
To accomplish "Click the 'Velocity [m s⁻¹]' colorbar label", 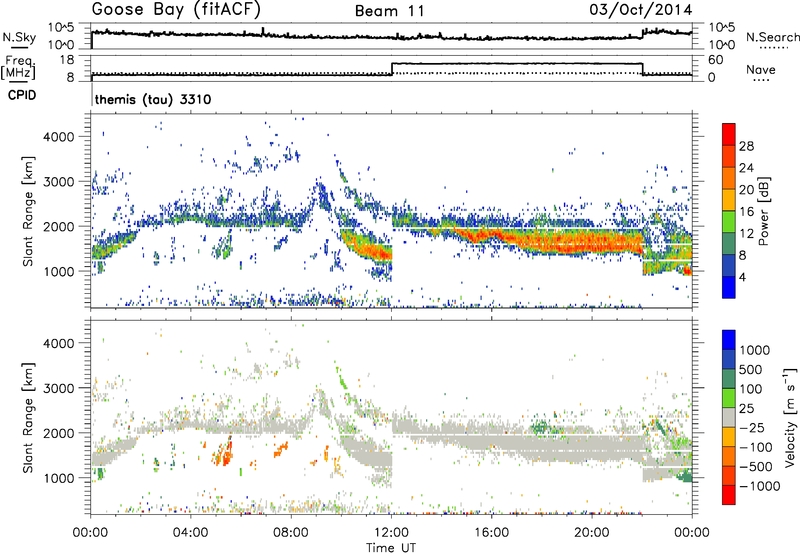I will pyautogui.click(x=790, y=417).
